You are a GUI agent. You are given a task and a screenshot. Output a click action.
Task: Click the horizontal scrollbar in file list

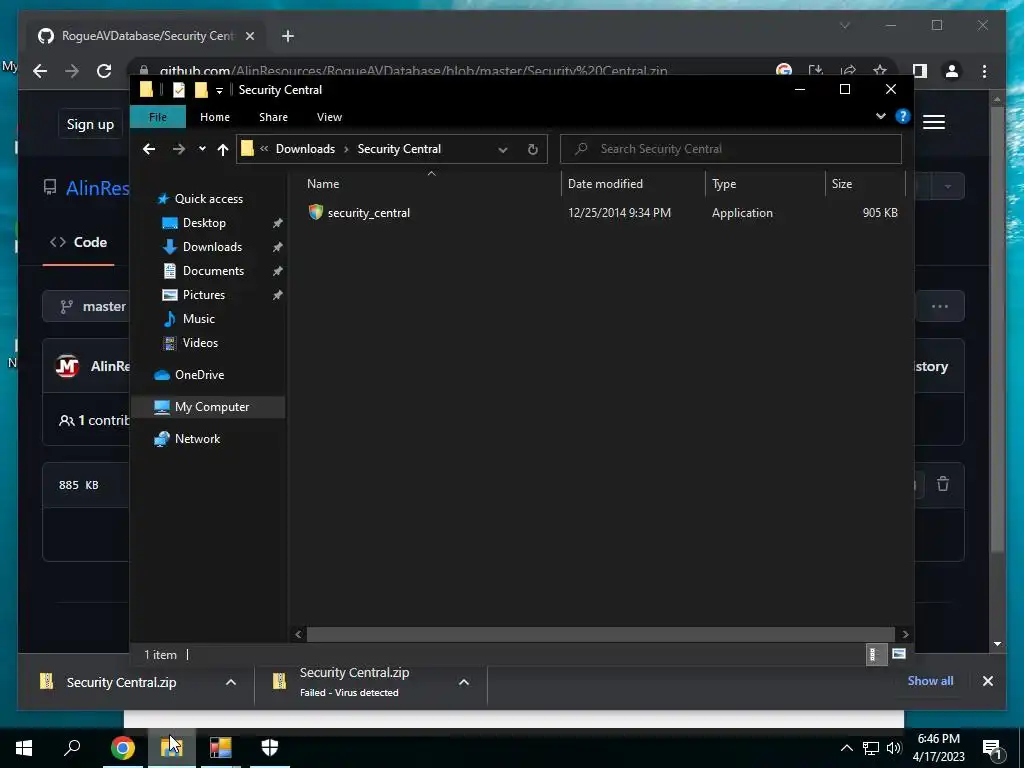point(600,634)
